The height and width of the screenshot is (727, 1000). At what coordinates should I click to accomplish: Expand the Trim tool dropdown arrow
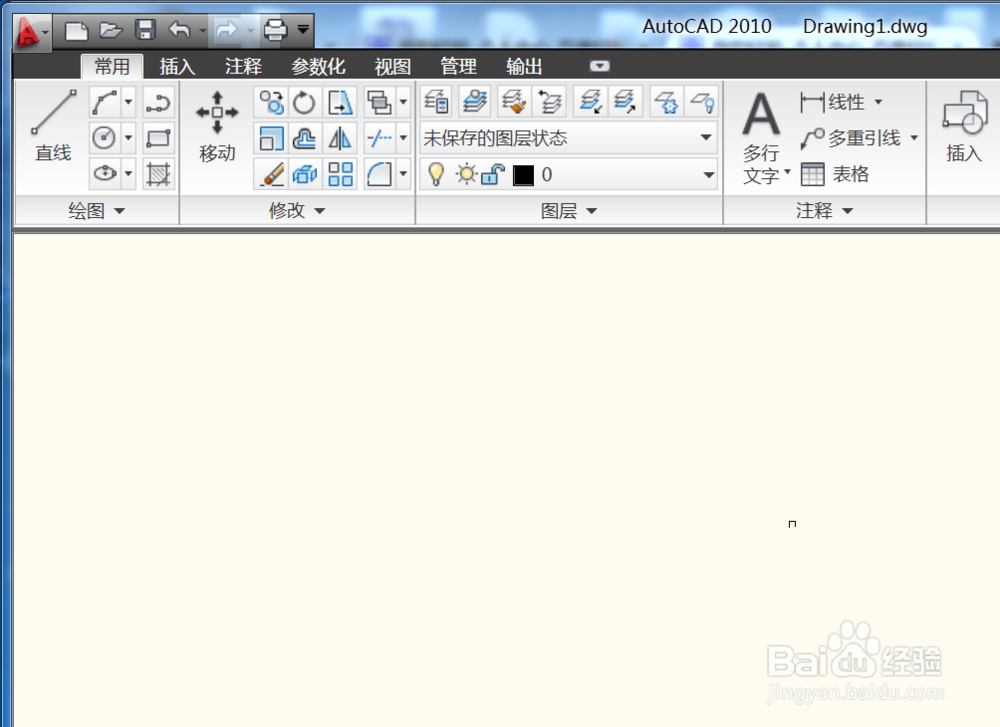403,138
